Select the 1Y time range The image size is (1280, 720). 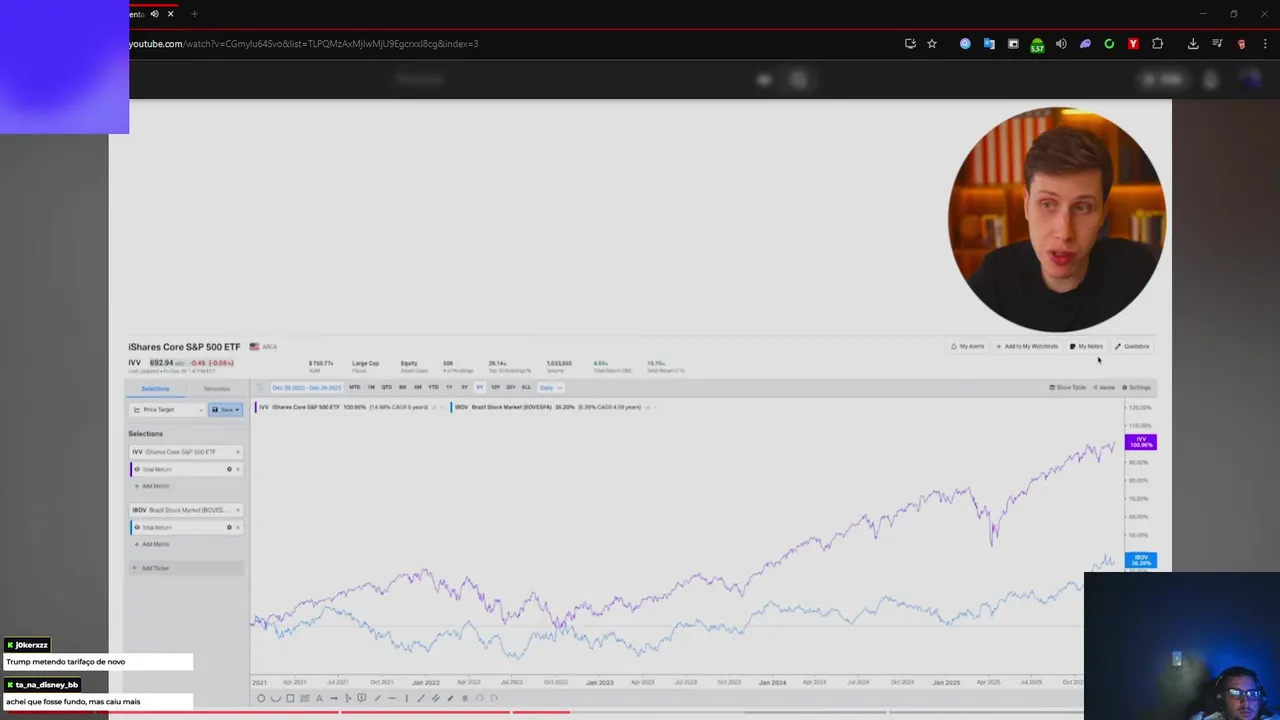pos(449,387)
